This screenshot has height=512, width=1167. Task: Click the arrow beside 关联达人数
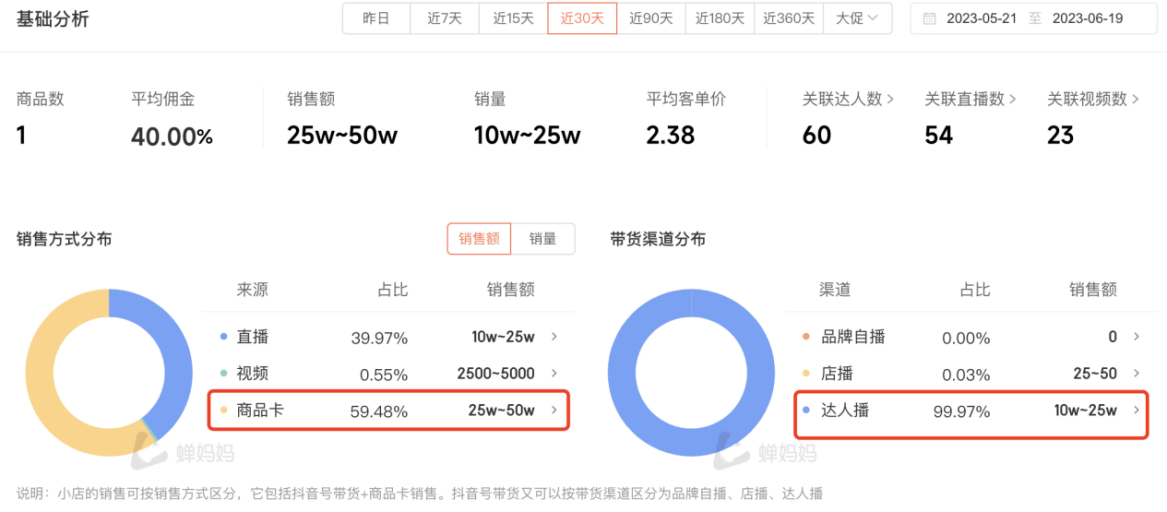coord(890,99)
